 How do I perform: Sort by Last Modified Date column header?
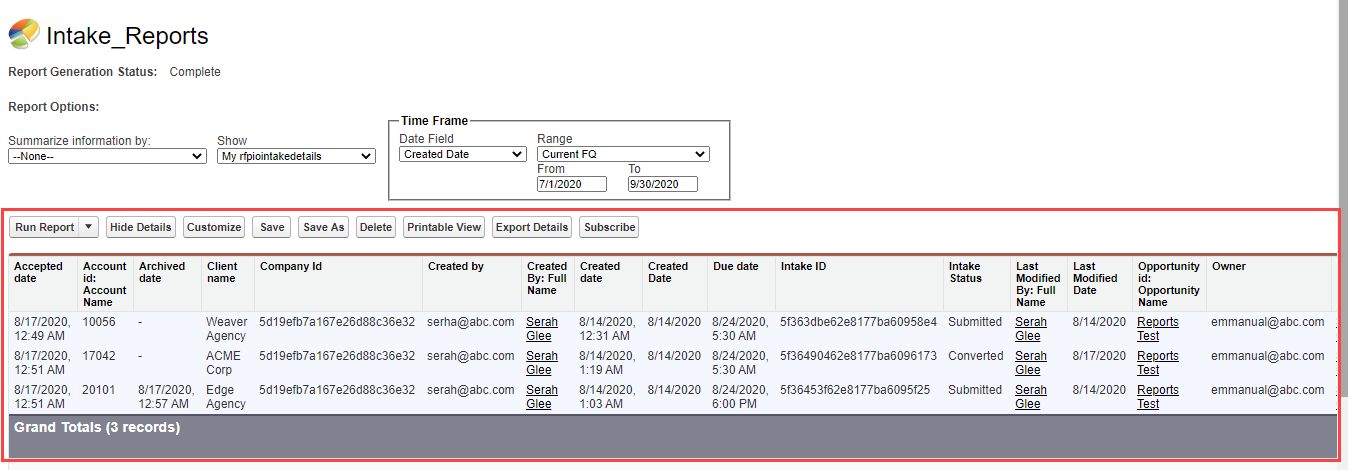point(1095,278)
